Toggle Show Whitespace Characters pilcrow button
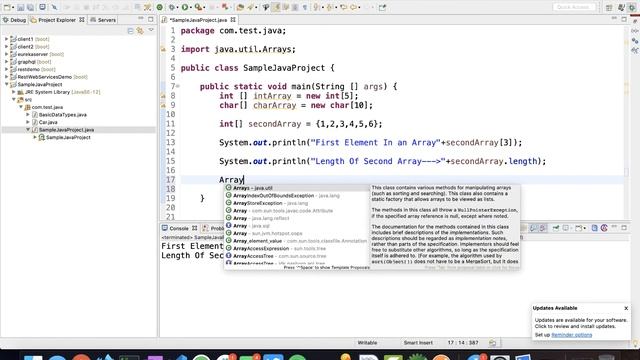 (x=305, y=7)
